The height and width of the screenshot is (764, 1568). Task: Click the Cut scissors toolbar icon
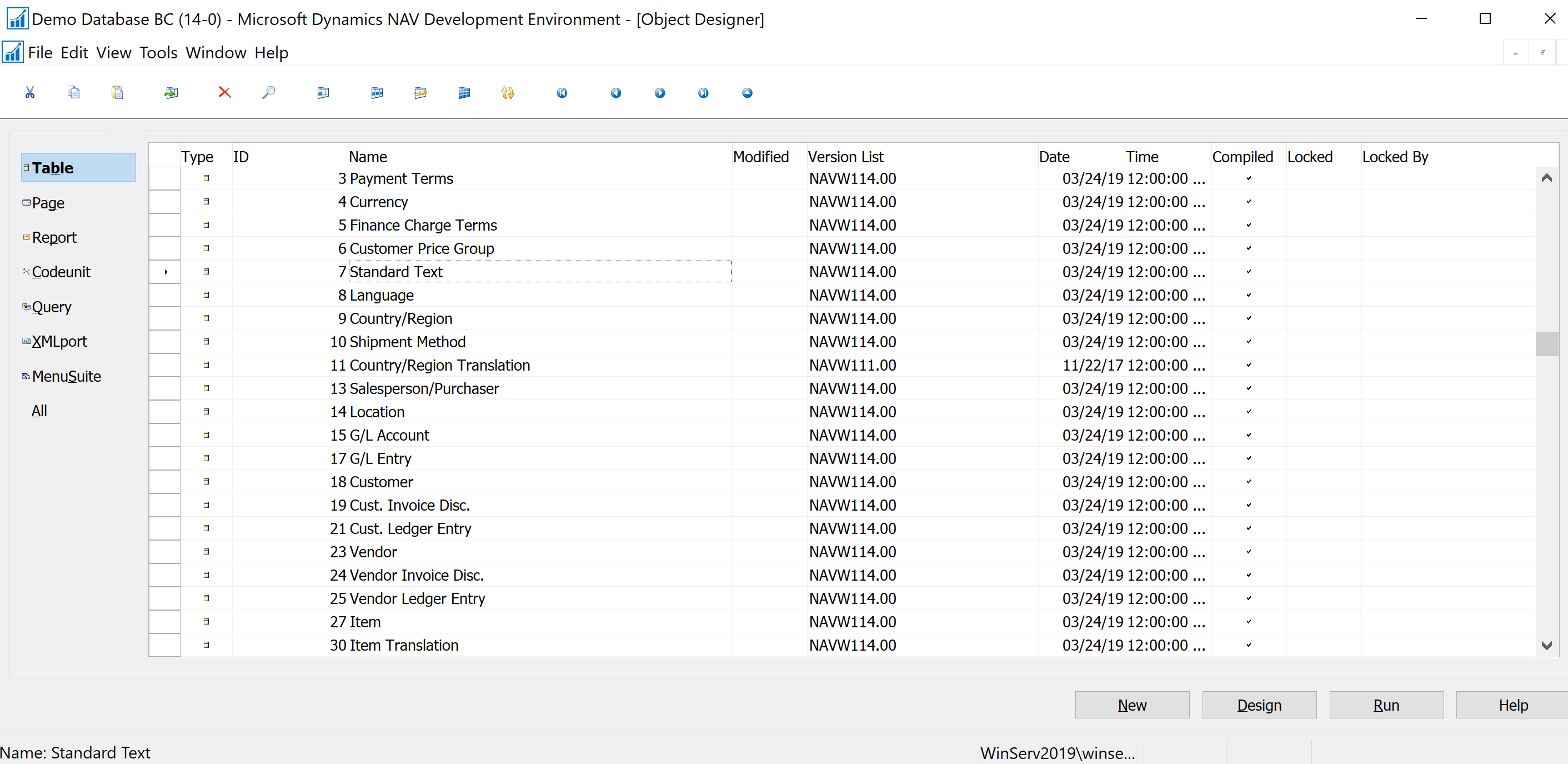30,93
